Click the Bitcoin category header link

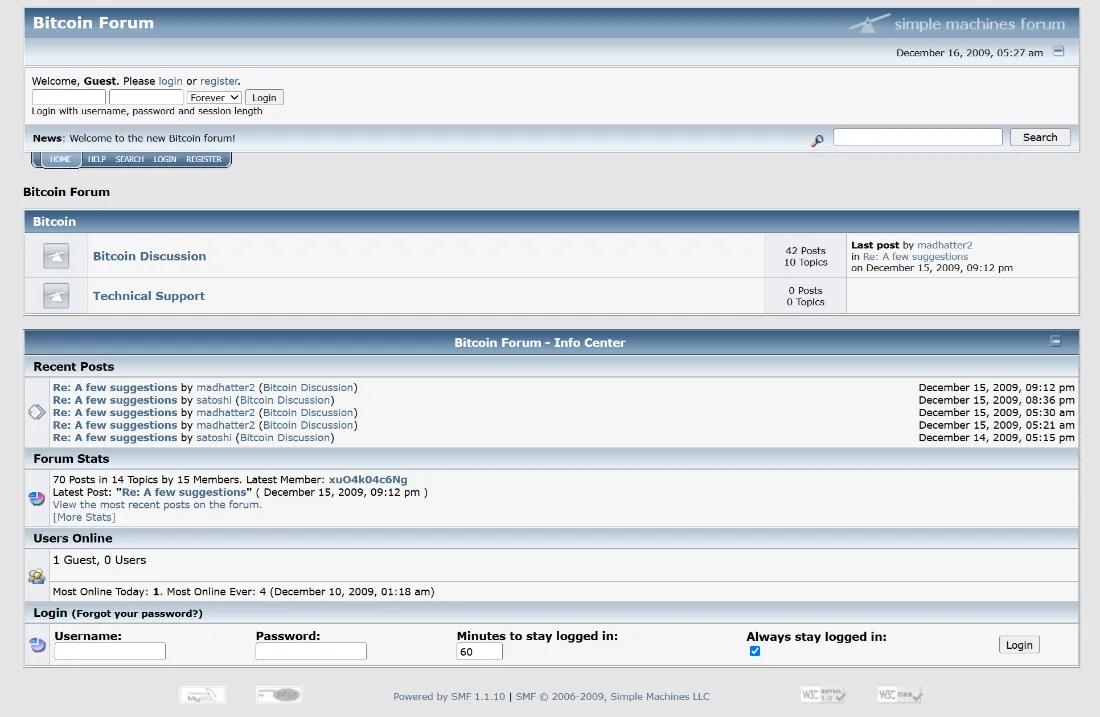coord(54,222)
